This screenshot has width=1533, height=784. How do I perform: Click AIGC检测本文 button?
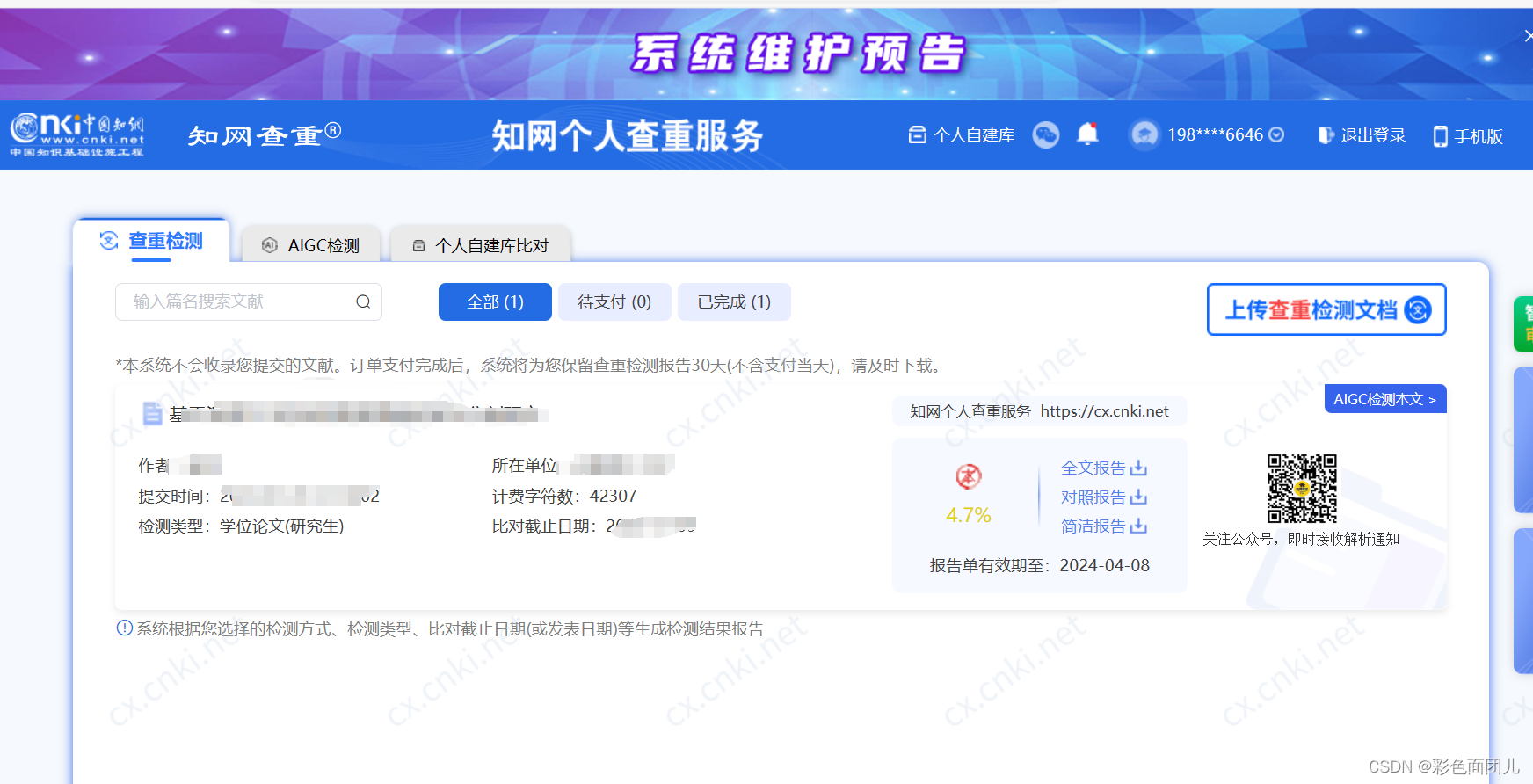coord(1385,399)
